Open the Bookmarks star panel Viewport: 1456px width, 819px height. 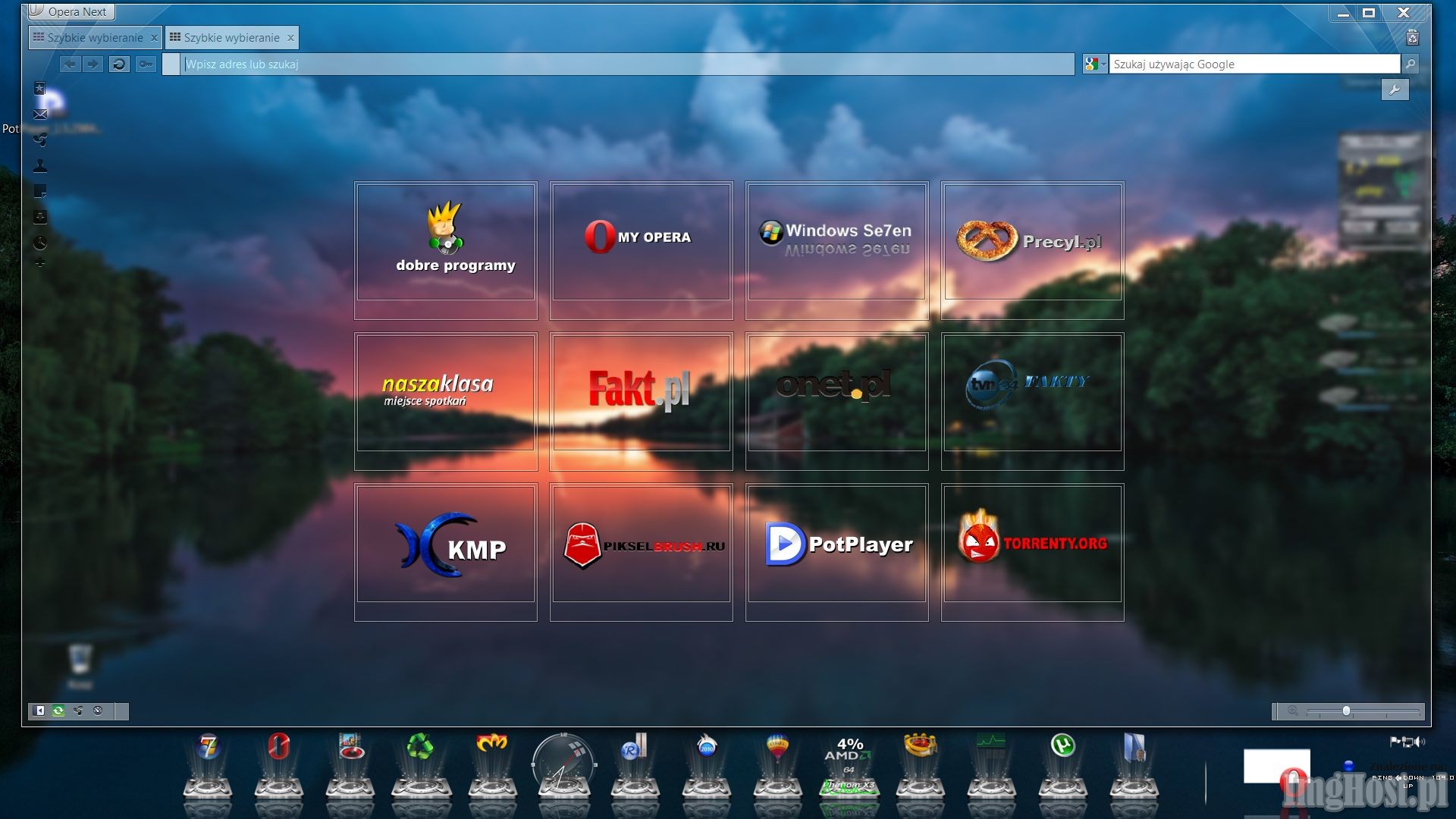[x=40, y=88]
